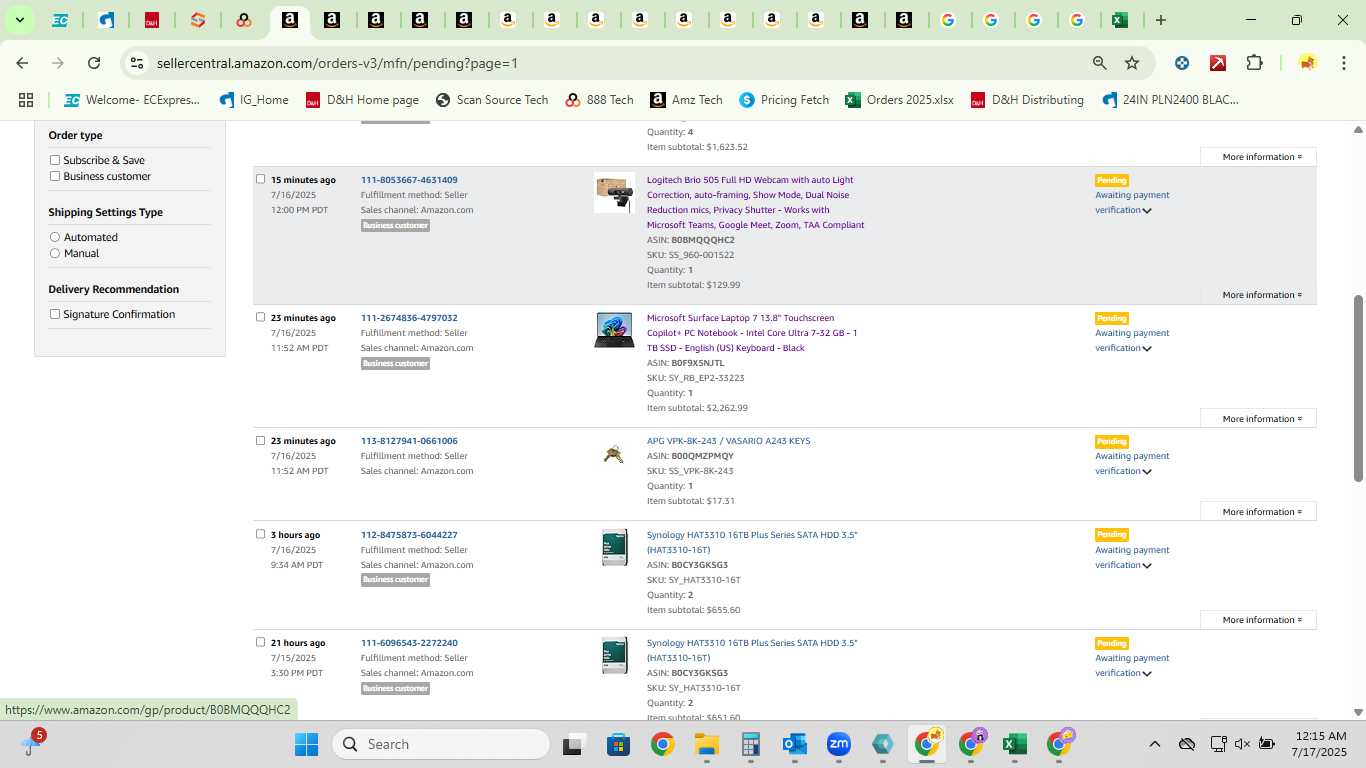1366x768 pixels.
Task: Open the Adobe Acrobat extension icon
Action: [x=1218, y=63]
